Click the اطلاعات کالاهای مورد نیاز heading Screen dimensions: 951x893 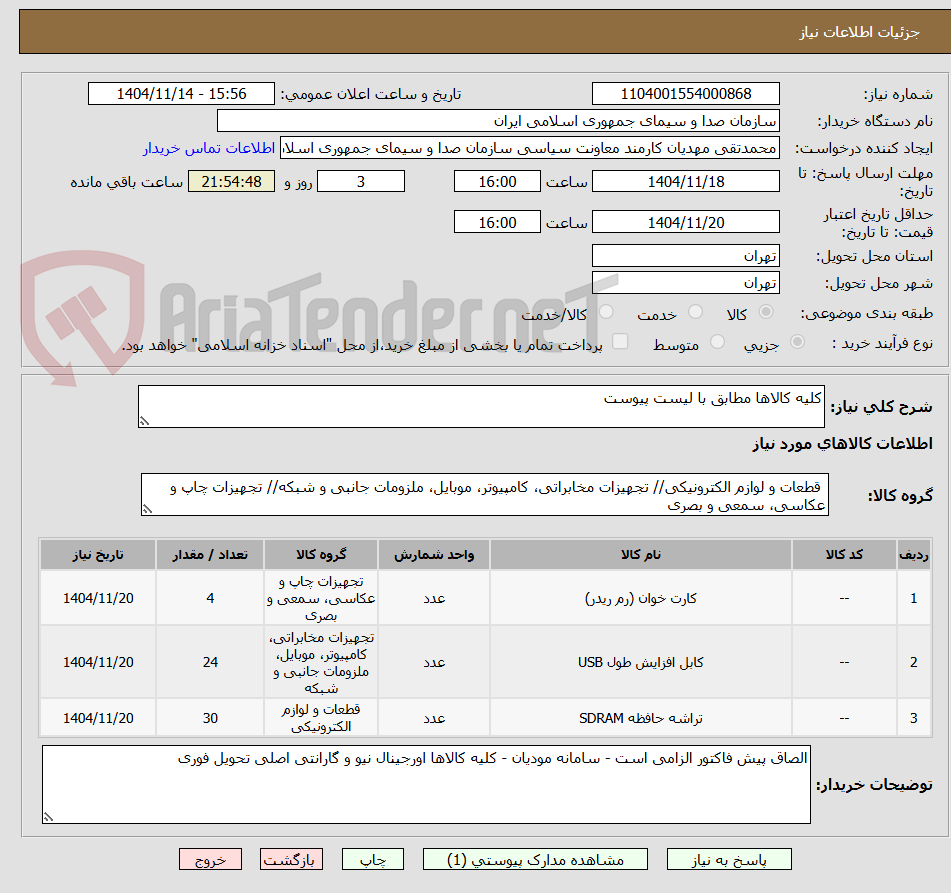(842, 443)
